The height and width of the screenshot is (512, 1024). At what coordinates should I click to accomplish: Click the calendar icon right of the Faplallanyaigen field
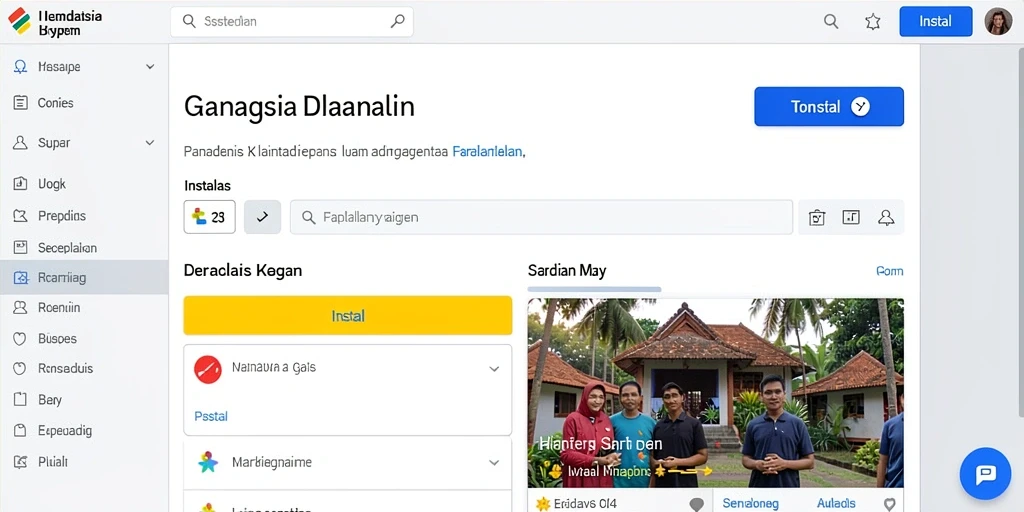pyautogui.click(x=817, y=217)
